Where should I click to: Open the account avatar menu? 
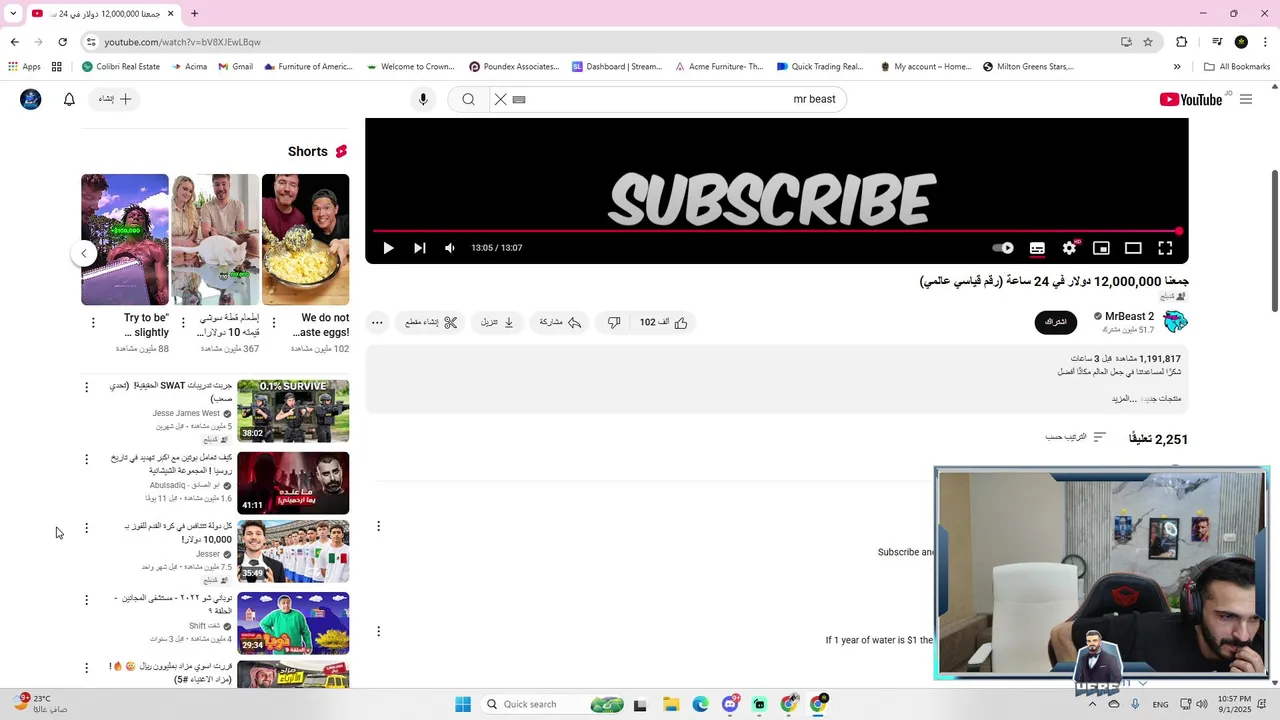pyautogui.click(x=31, y=99)
